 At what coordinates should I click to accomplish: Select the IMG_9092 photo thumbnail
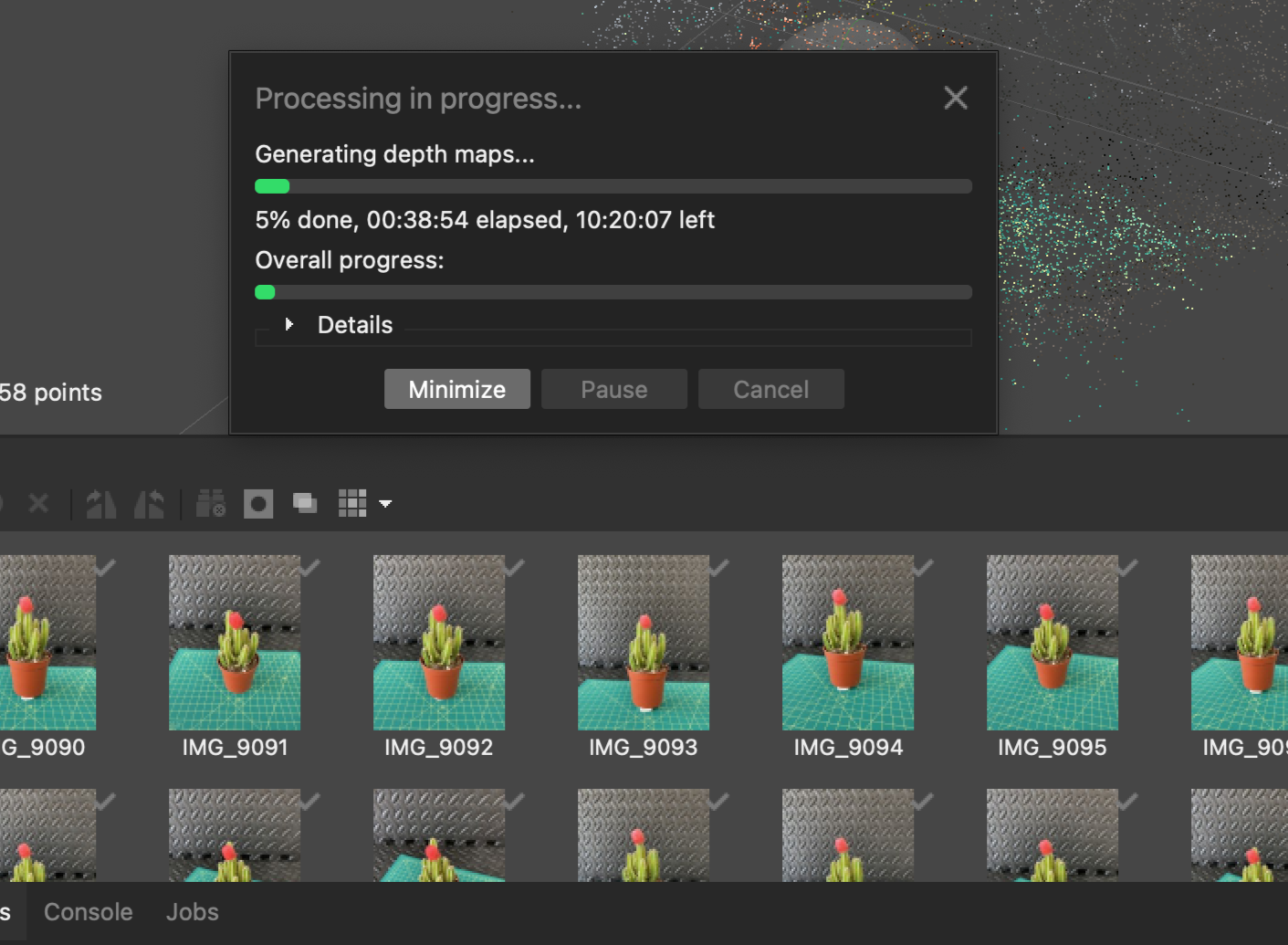[x=439, y=643]
